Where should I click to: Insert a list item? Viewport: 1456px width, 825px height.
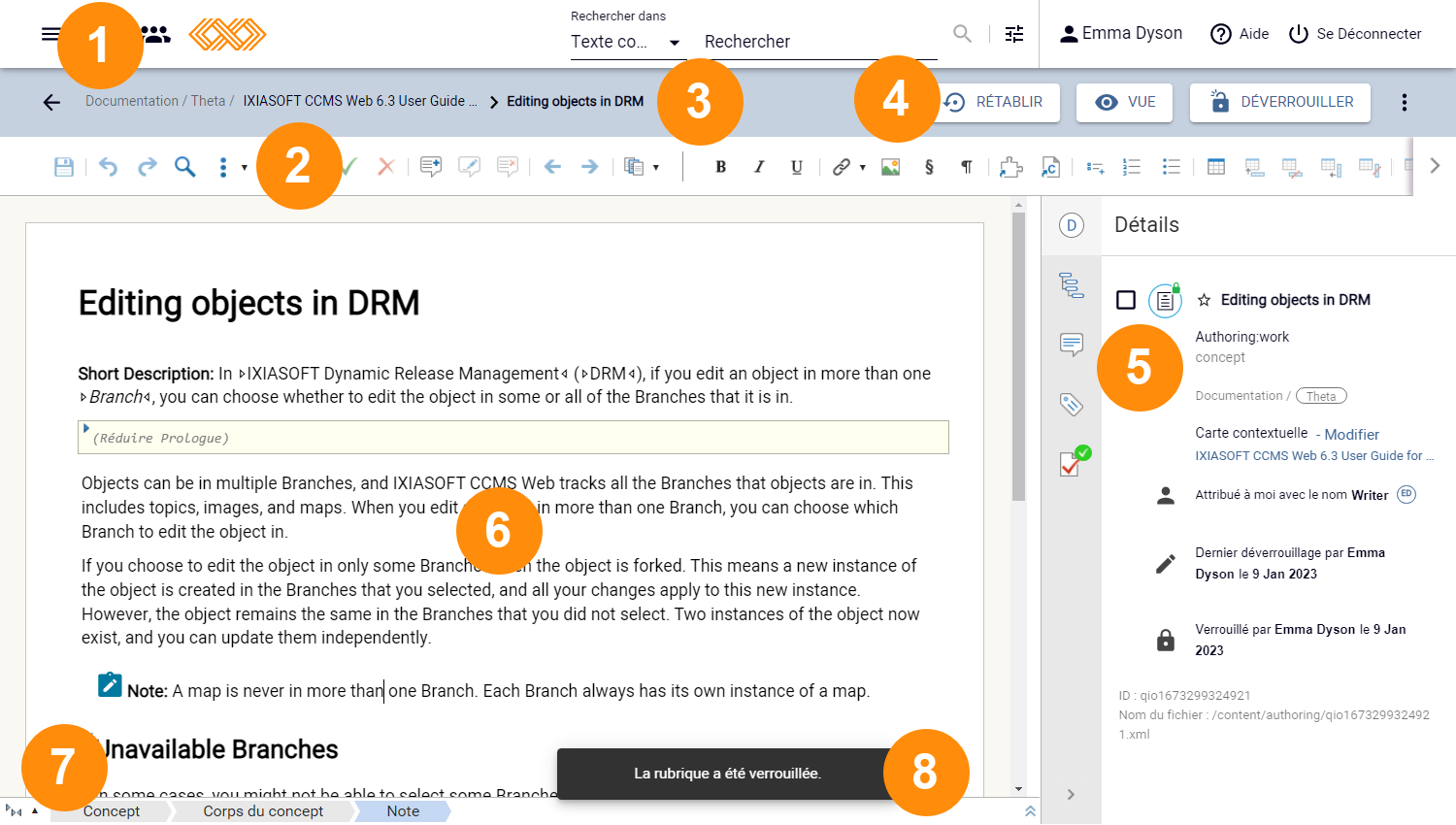click(1095, 167)
